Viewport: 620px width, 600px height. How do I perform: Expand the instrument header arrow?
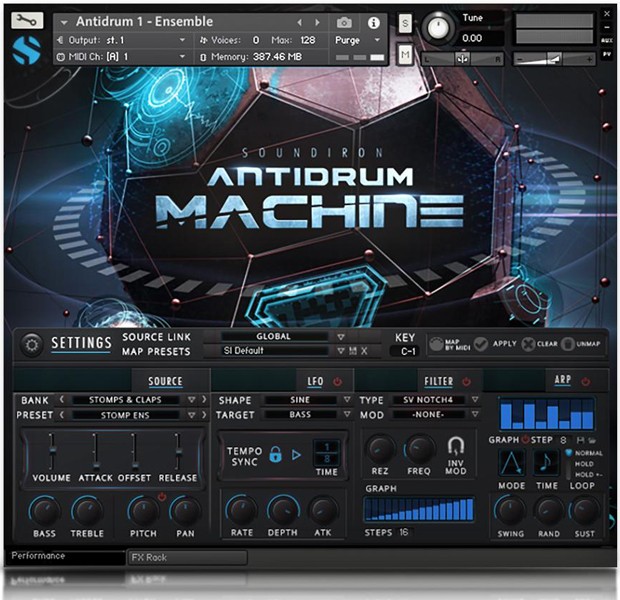64,23
